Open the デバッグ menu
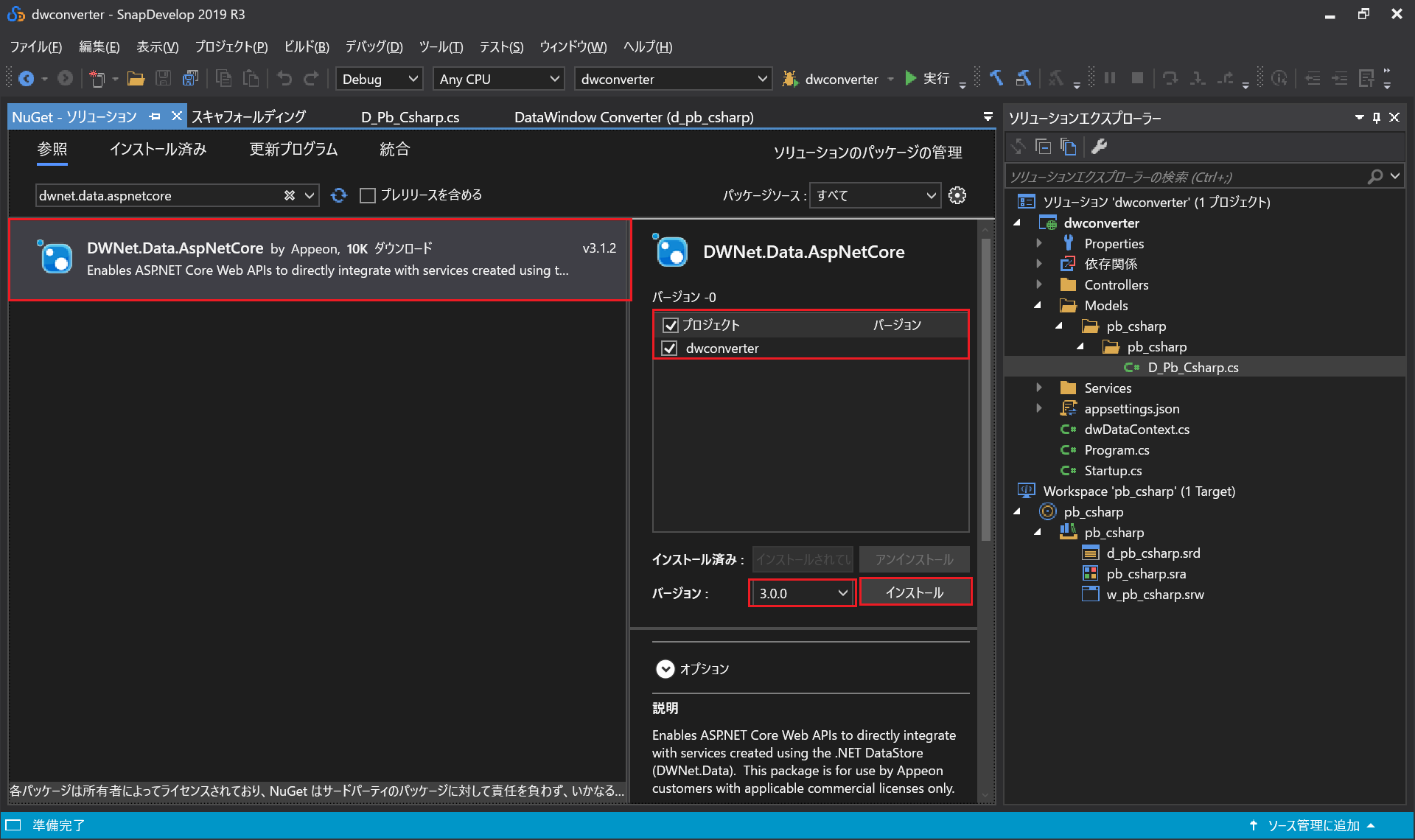1415x840 pixels. [x=373, y=46]
